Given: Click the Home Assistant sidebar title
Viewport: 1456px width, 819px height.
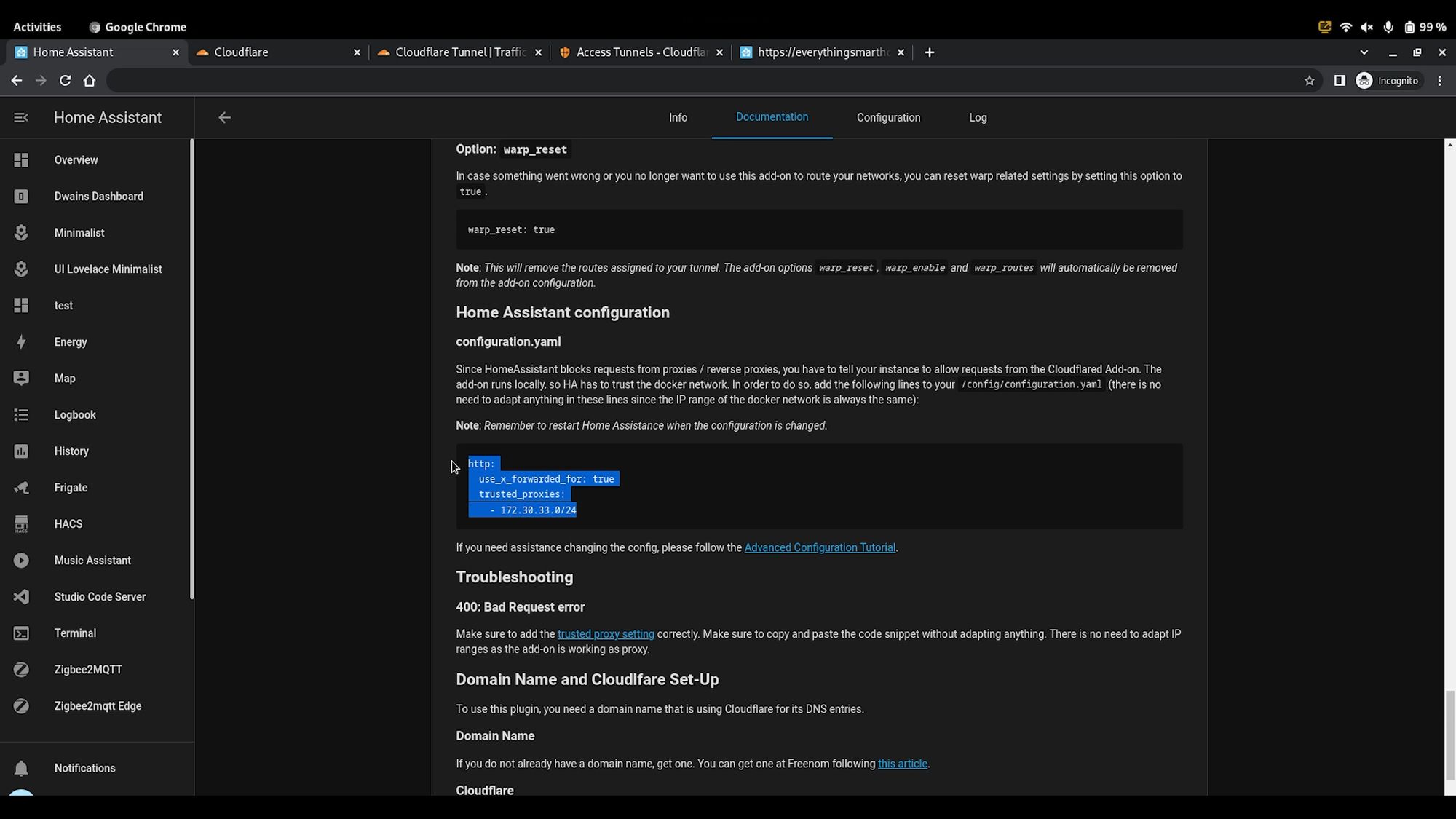Looking at the screenshot, I should pos(108,117).
